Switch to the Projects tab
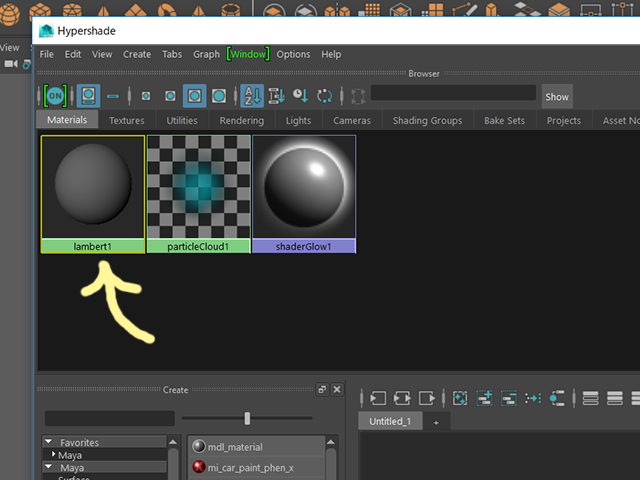 pyautogui.click(x=564, y=120)
